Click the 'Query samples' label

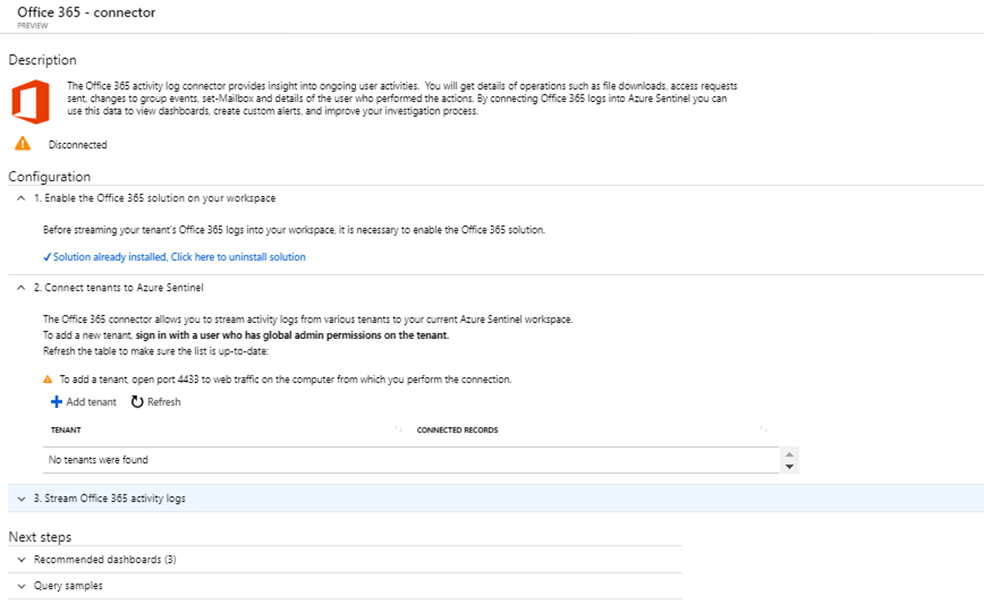click(68, 586)
